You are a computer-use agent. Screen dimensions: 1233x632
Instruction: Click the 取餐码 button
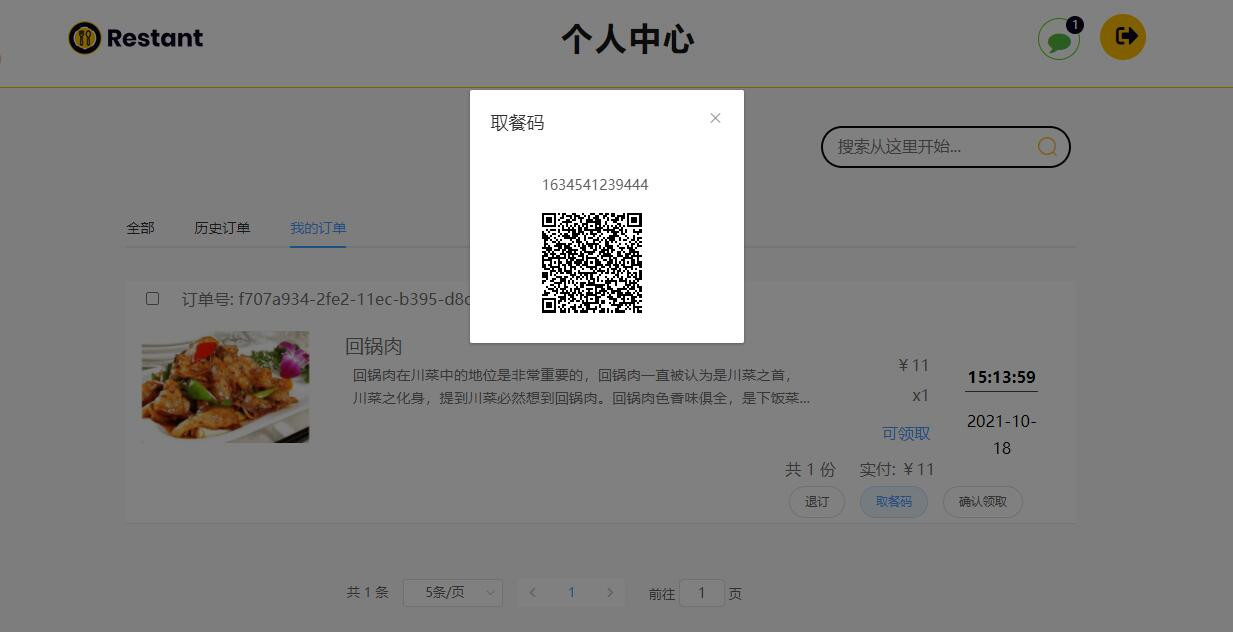pyautogui.click(x=894, y=502)
